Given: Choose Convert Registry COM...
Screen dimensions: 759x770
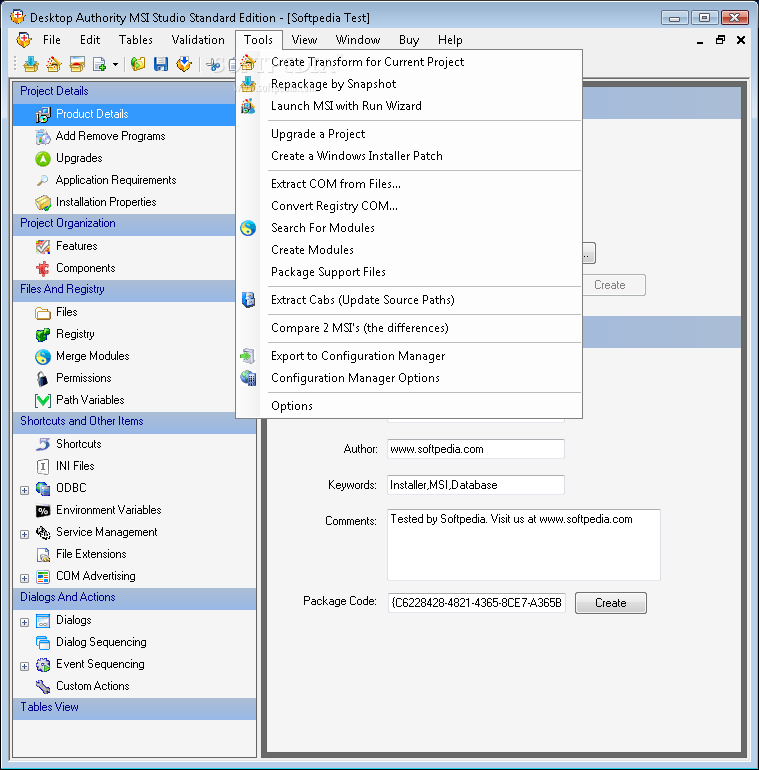Looking at the screenshot, I should [409, 206].
